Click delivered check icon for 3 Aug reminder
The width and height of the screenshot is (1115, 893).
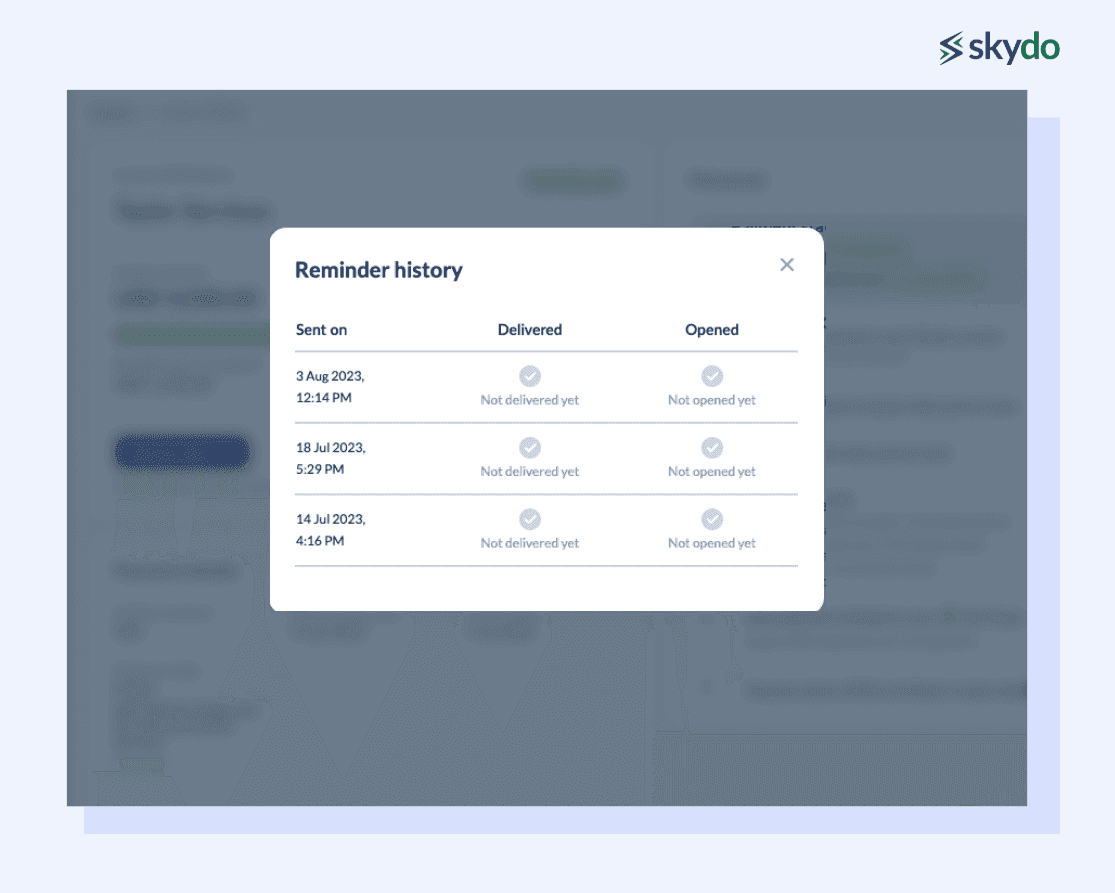[530, 376]
